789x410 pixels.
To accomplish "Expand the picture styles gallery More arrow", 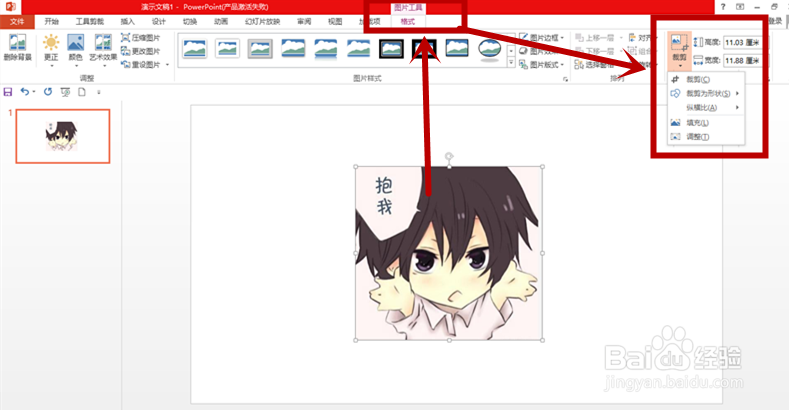I will pyautogui.click(x=511, y=63).
